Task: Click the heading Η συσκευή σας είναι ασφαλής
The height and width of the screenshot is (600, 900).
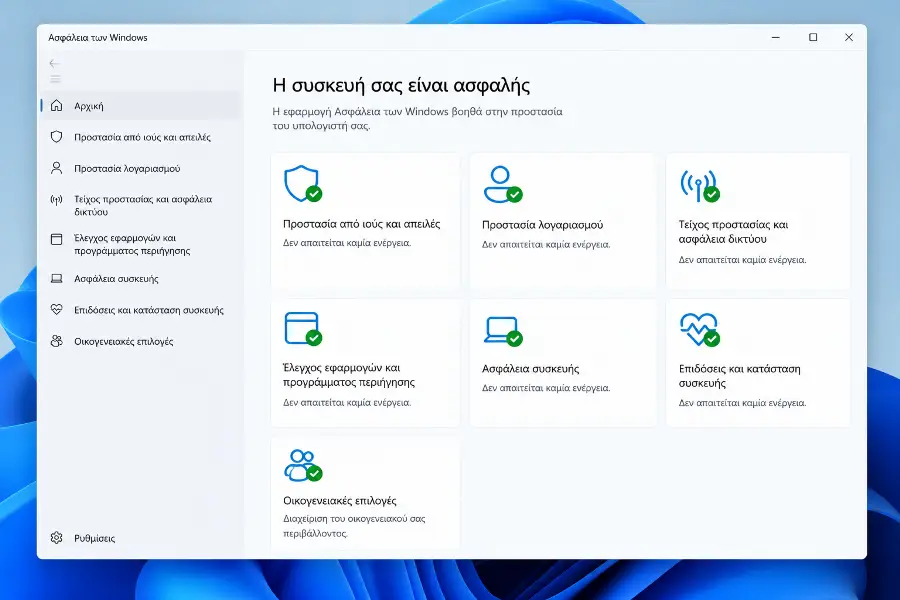Action: click(x=401, y=86)
